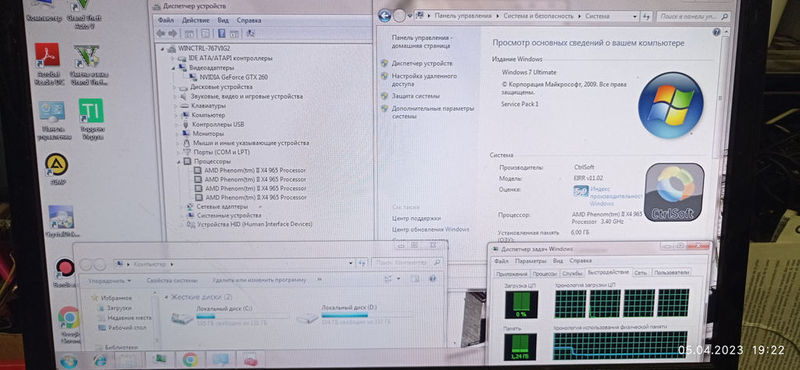
Task: Open Adobe Acrobat Reader desktop shortcut
Action: point(47,55)
